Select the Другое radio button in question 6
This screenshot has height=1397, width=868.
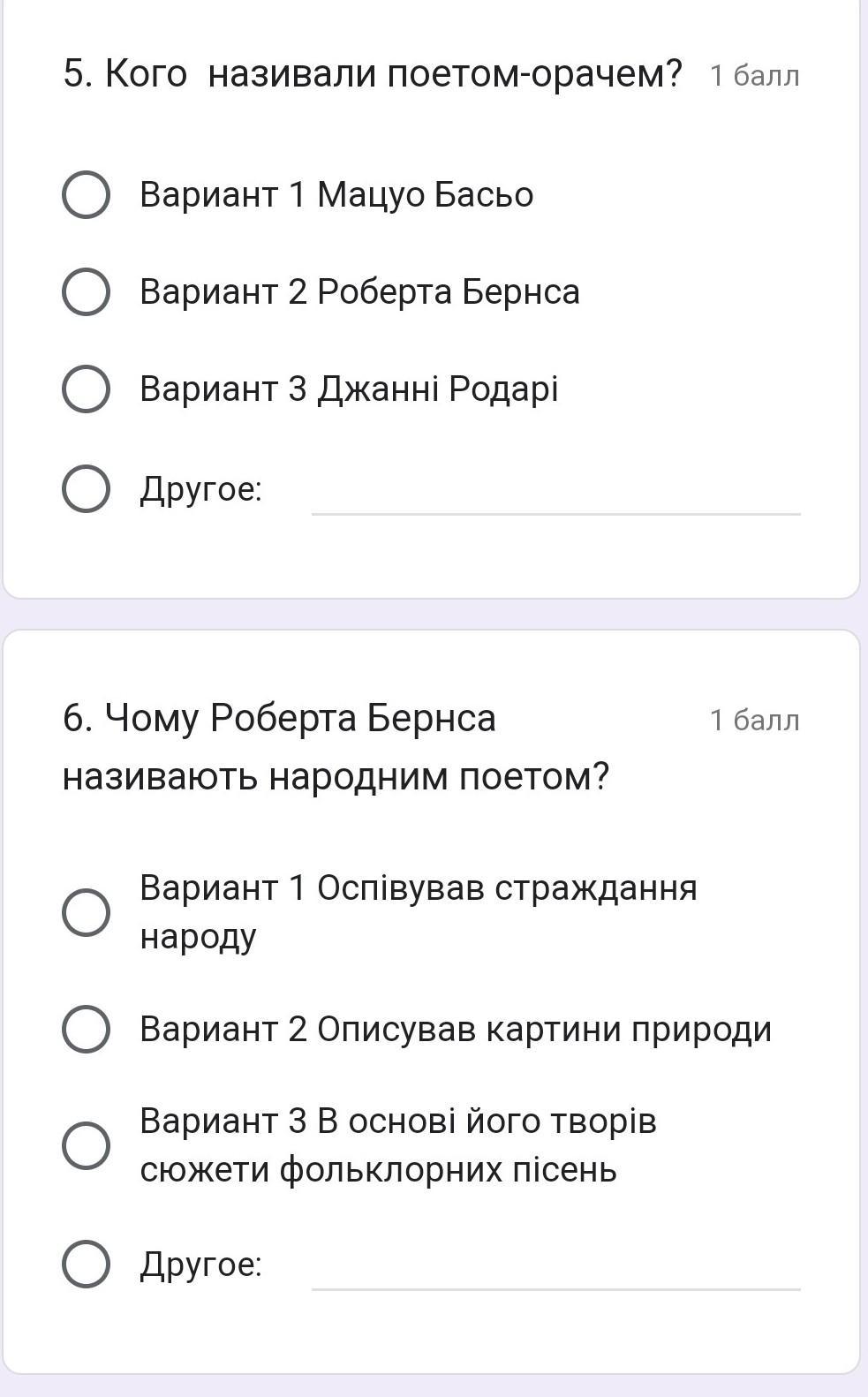86,1264
